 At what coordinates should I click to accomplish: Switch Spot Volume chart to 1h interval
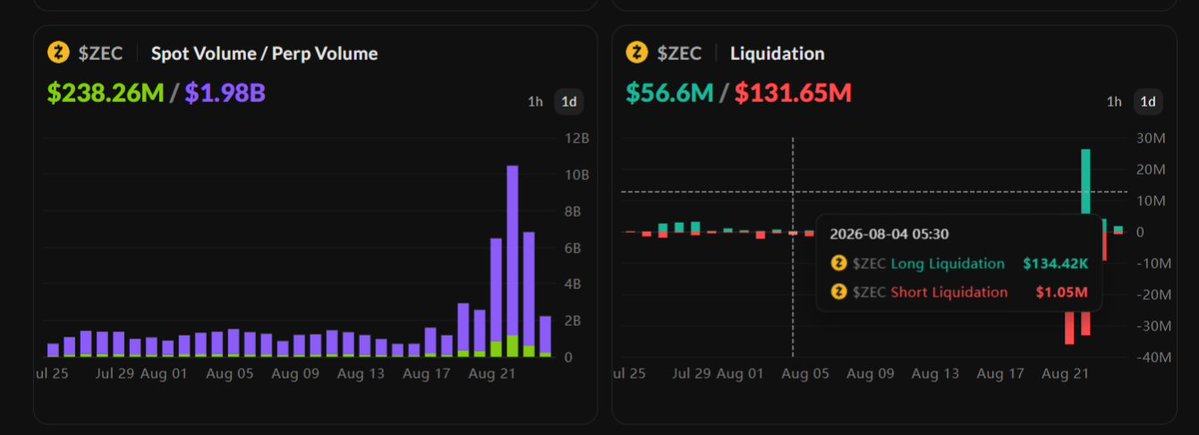pyautogui.click(x=535, y=102)
